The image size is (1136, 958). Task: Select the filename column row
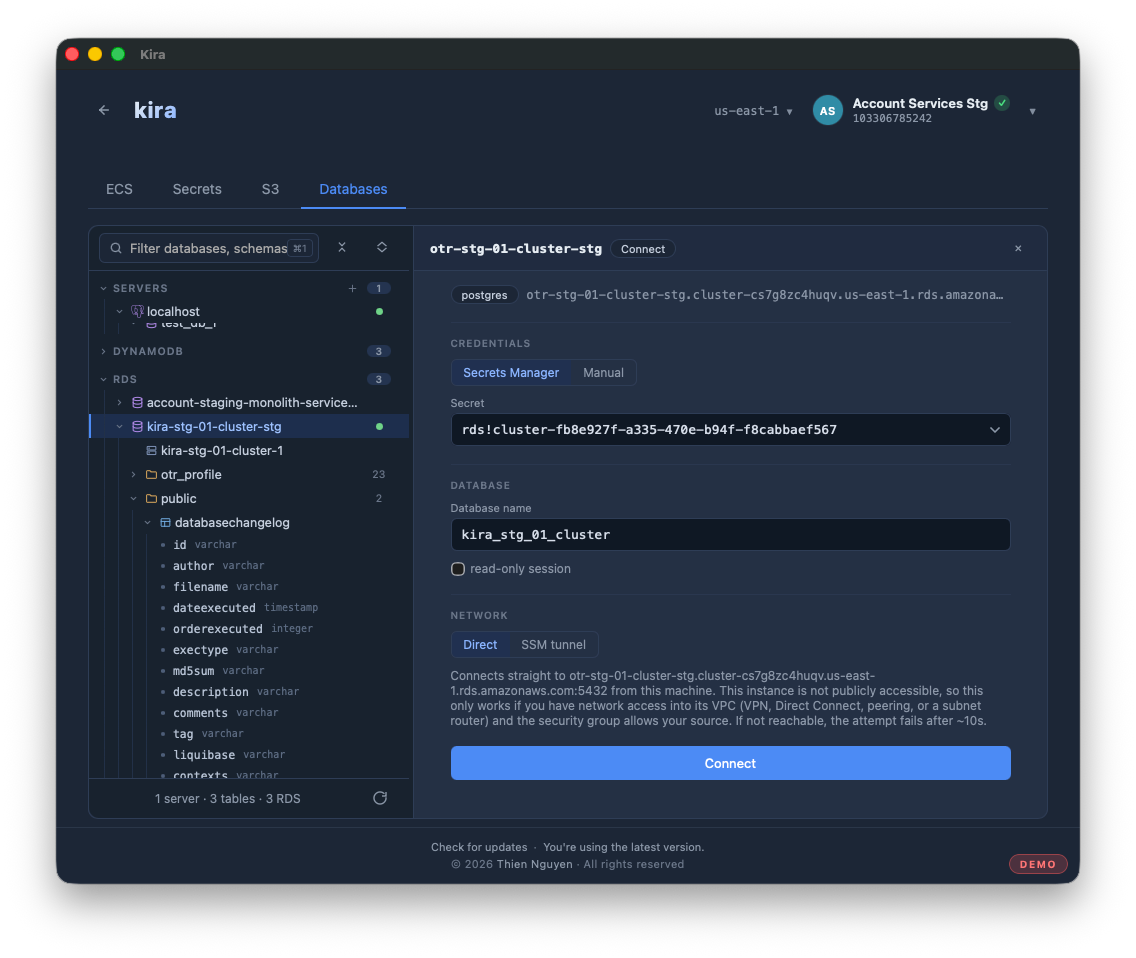225,586
